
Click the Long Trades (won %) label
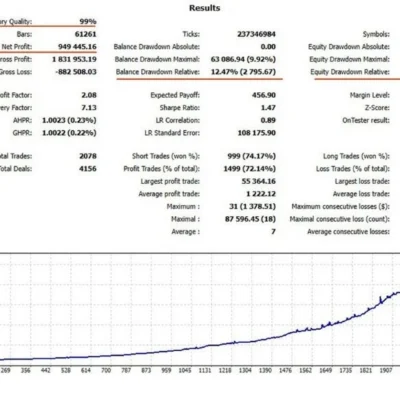coord(356,156)
